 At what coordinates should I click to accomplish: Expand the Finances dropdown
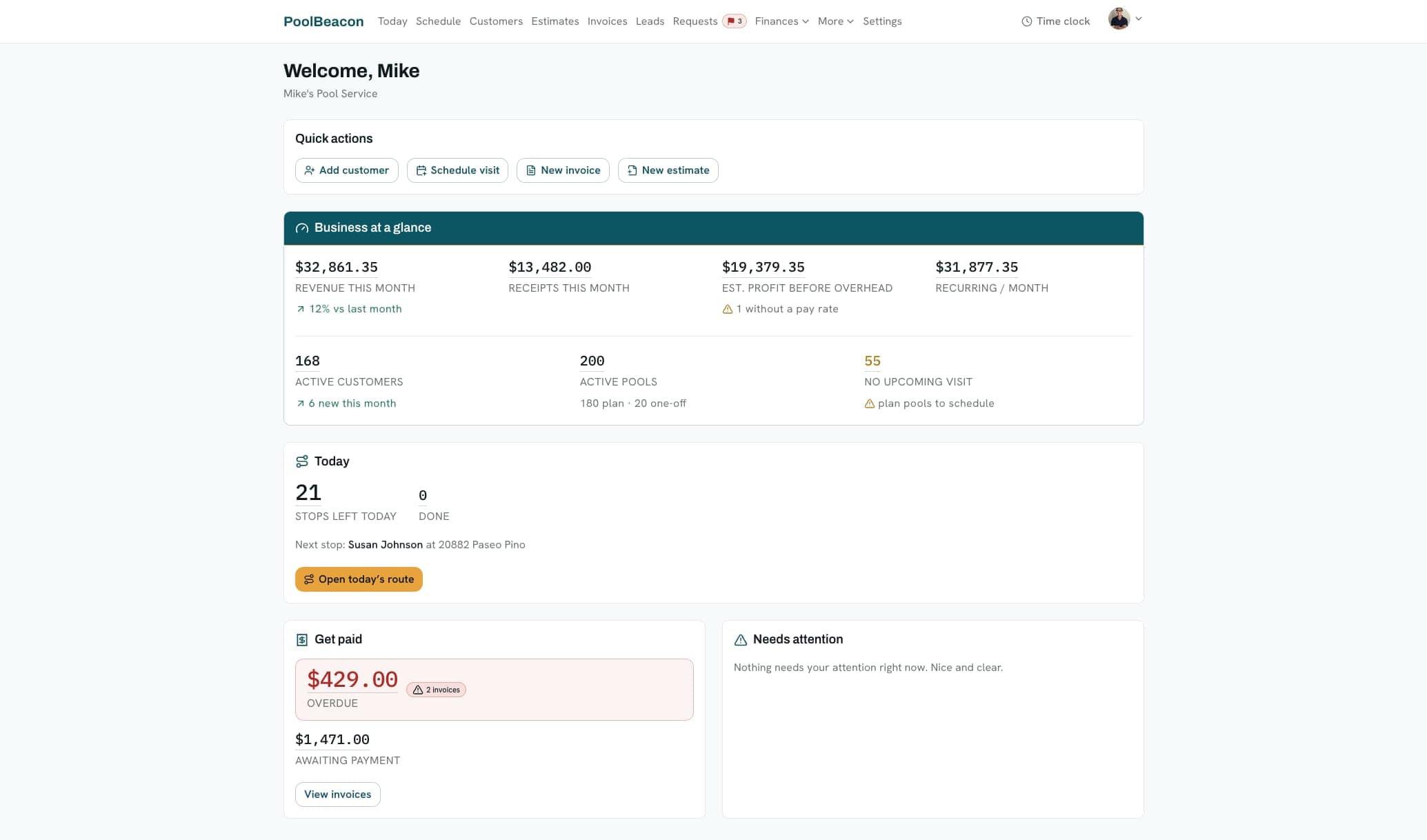pyautogui.click(x=781, y=21)
